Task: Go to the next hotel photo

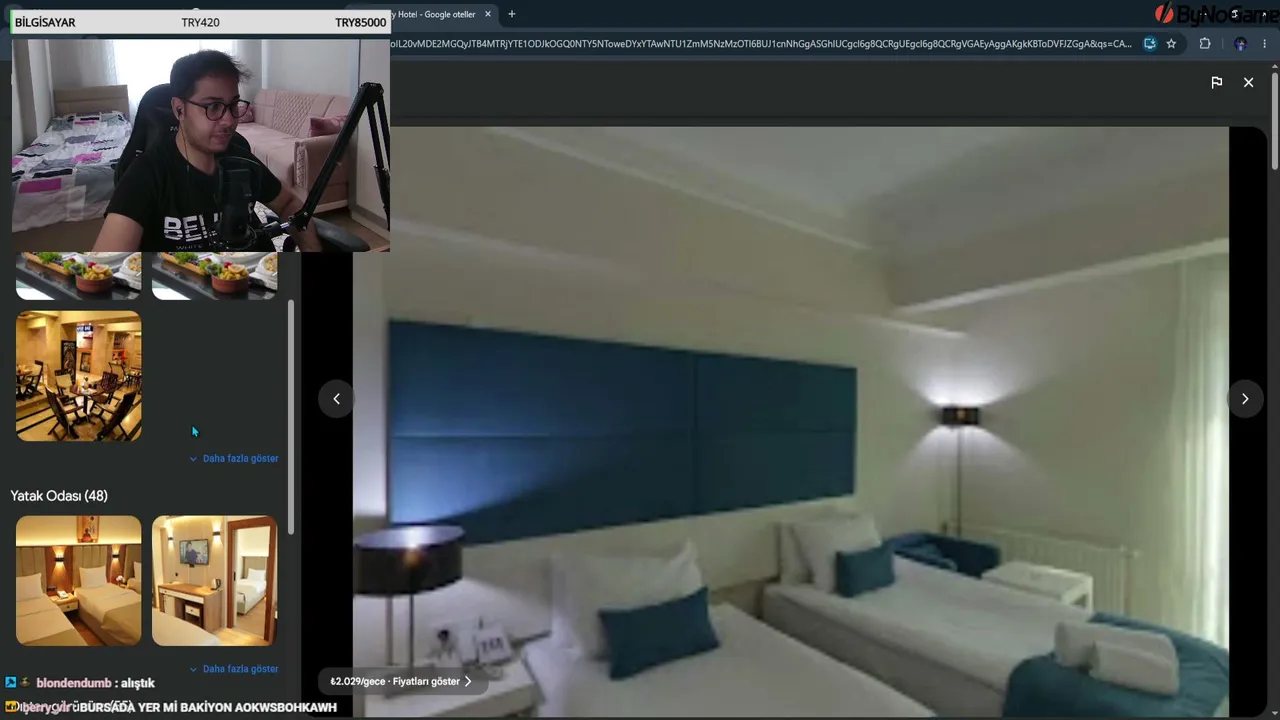Action: (1245, 399)
